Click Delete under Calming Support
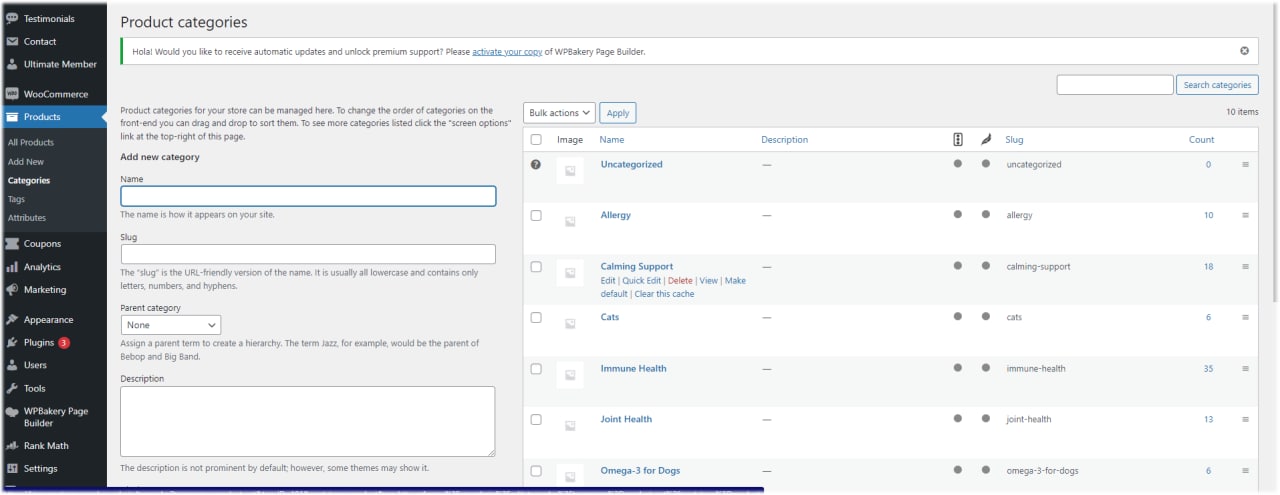This screenshot has height=495, width=1280. [680, 281]
